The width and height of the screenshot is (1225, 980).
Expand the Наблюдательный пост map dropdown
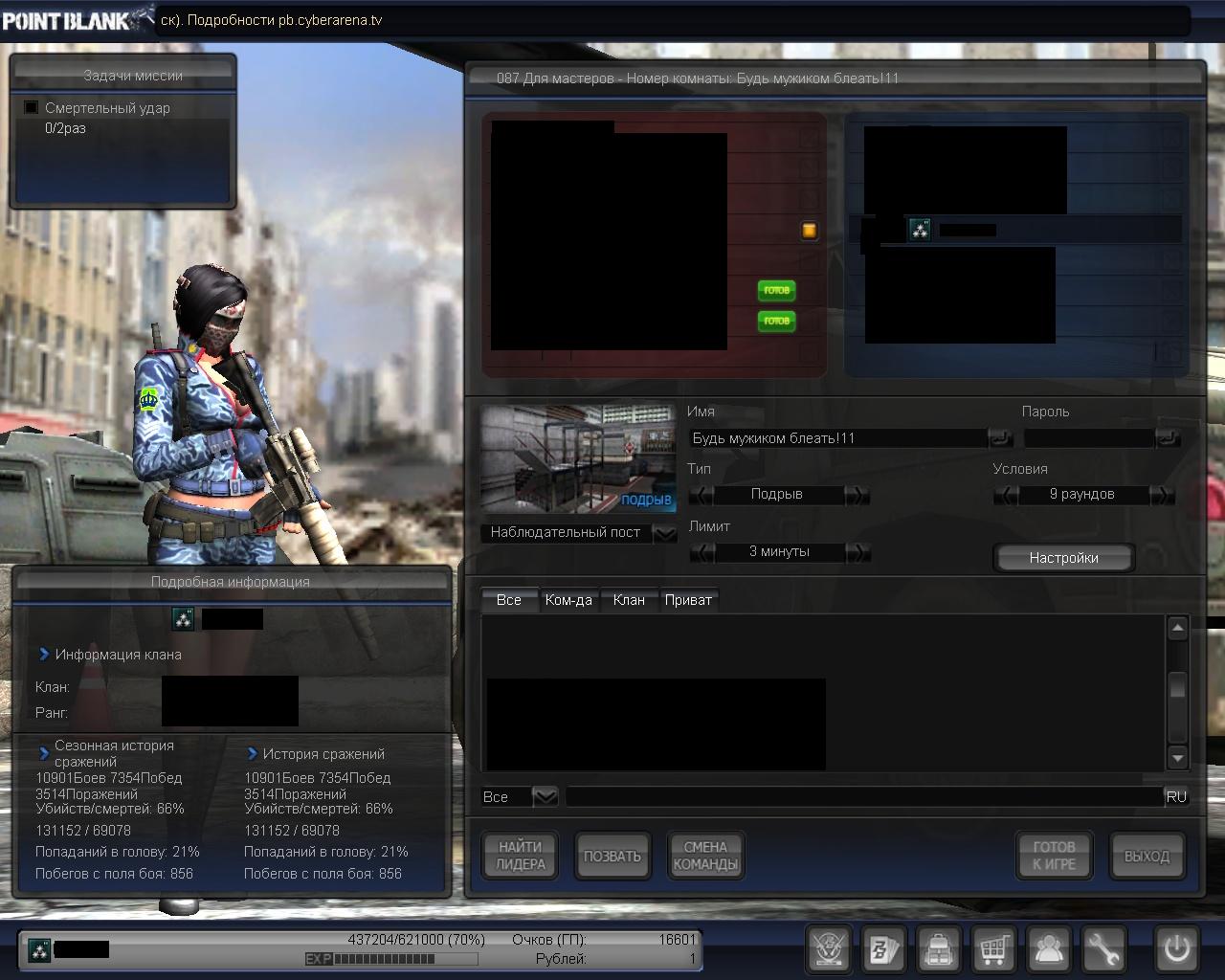click(664, 533)
